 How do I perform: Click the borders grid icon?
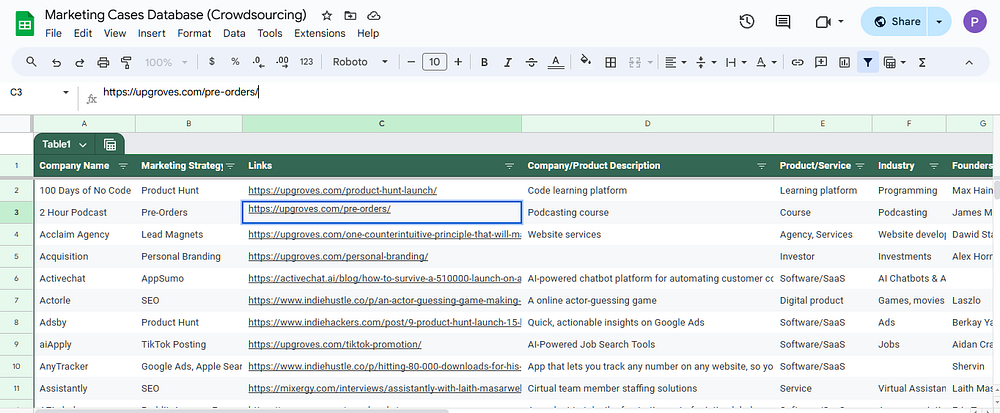tap(611, 62)
